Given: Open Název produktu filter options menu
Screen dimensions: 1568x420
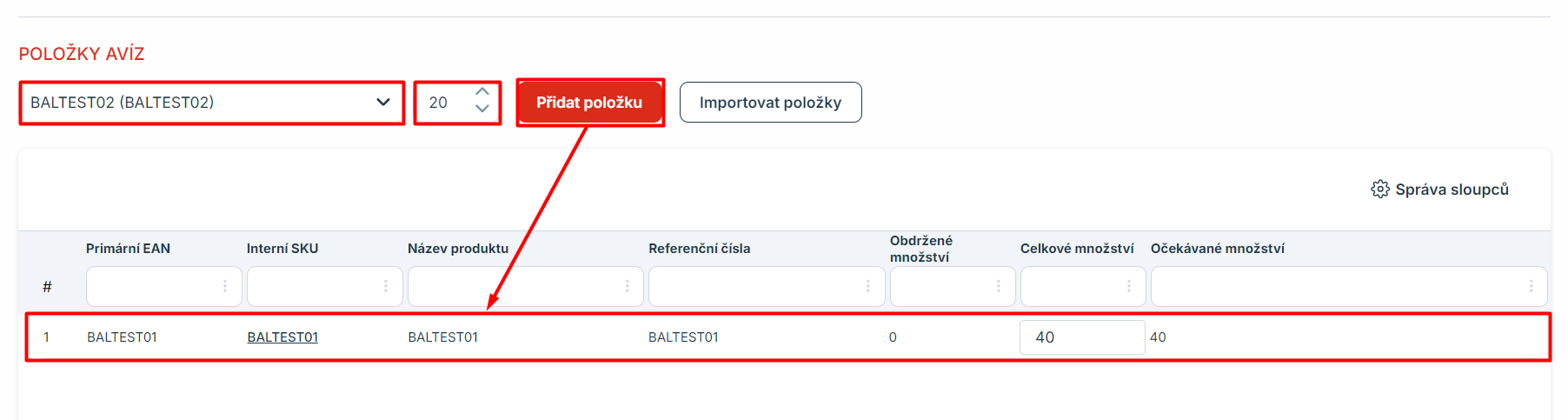Looking at the screenshot, I should pyautogui.click(x=628, y=286).
